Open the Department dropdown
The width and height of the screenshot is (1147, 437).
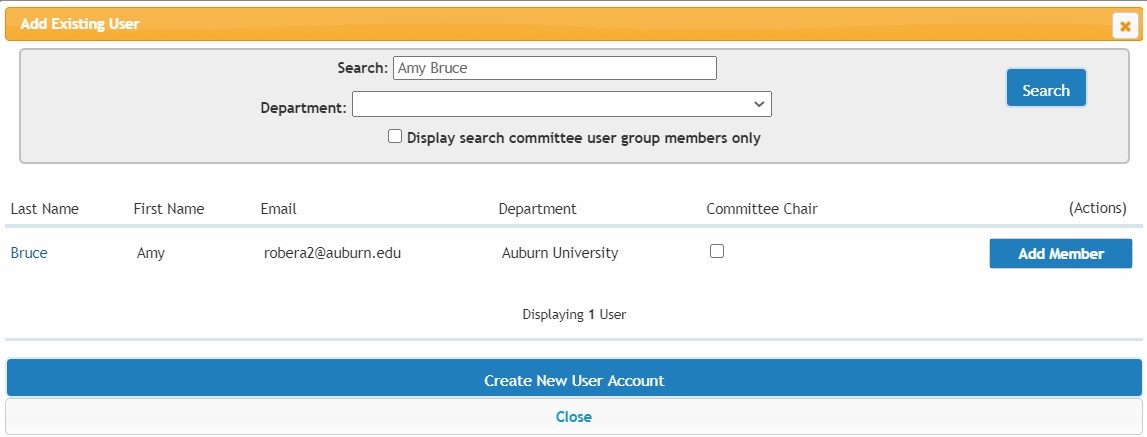click(561, 104)
